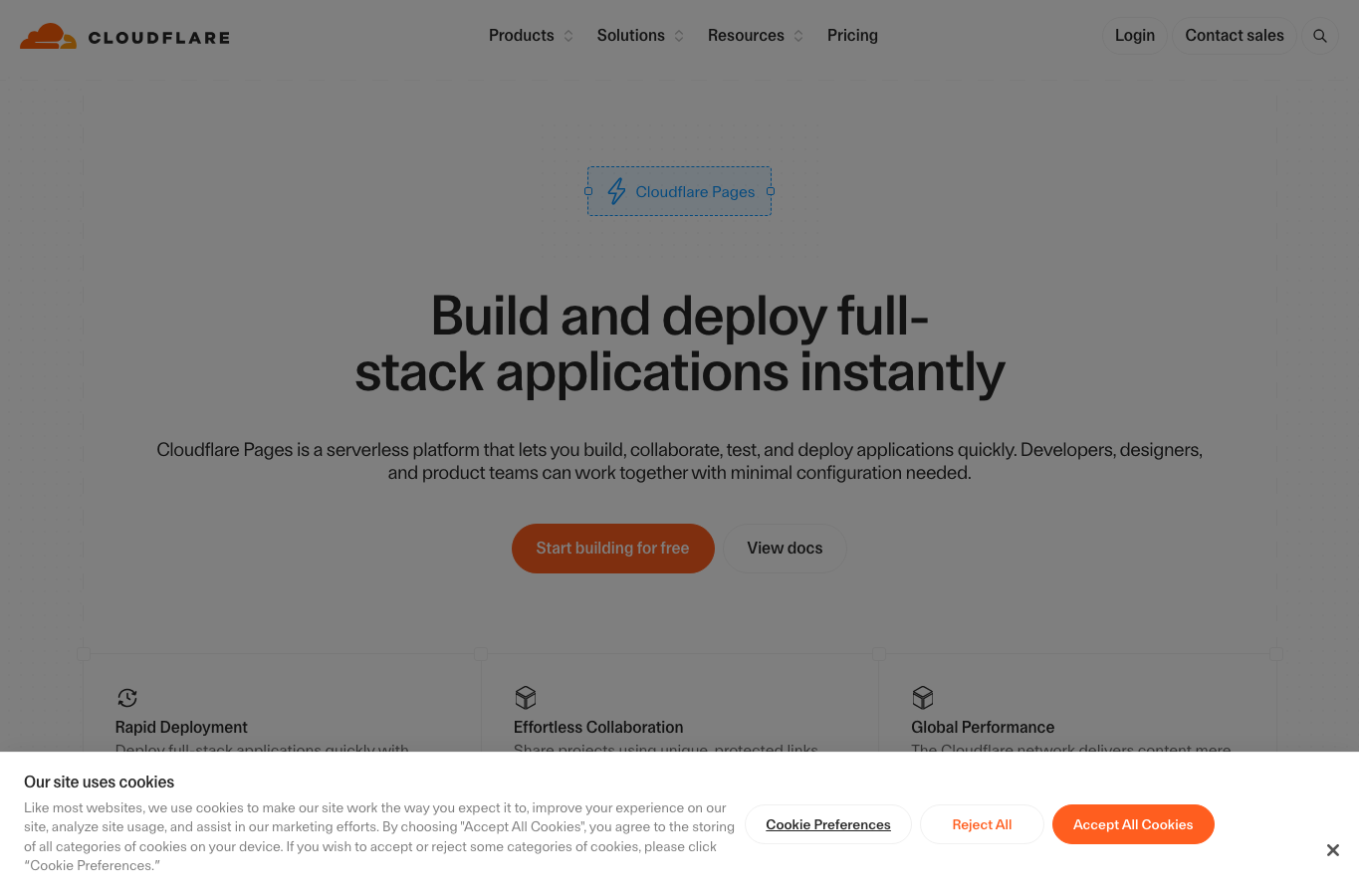Click the 'Rapid Deployment' heading
The height and width of the screenshot is (896, 1359).
click(x=181, y=728)
